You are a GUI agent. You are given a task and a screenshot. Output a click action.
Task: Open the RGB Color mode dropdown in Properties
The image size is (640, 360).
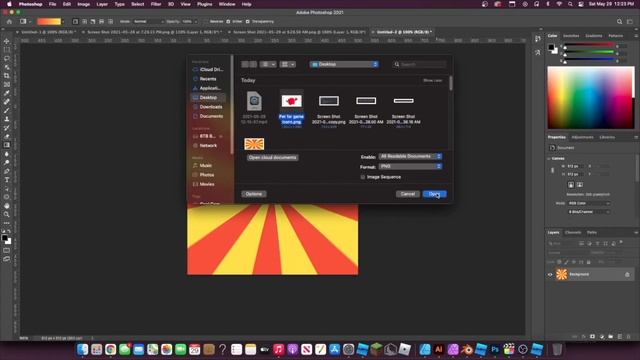pos(589,203)
